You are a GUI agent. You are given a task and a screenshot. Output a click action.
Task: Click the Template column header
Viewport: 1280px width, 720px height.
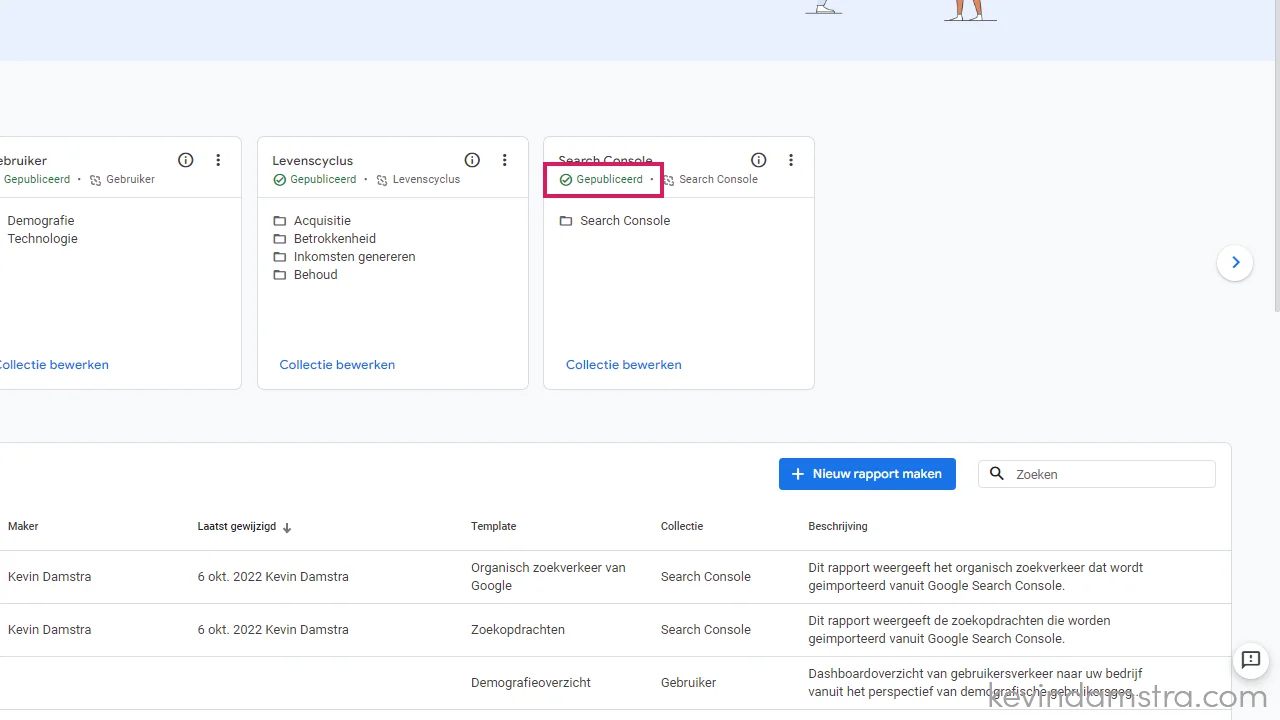[x=494, y=526]
